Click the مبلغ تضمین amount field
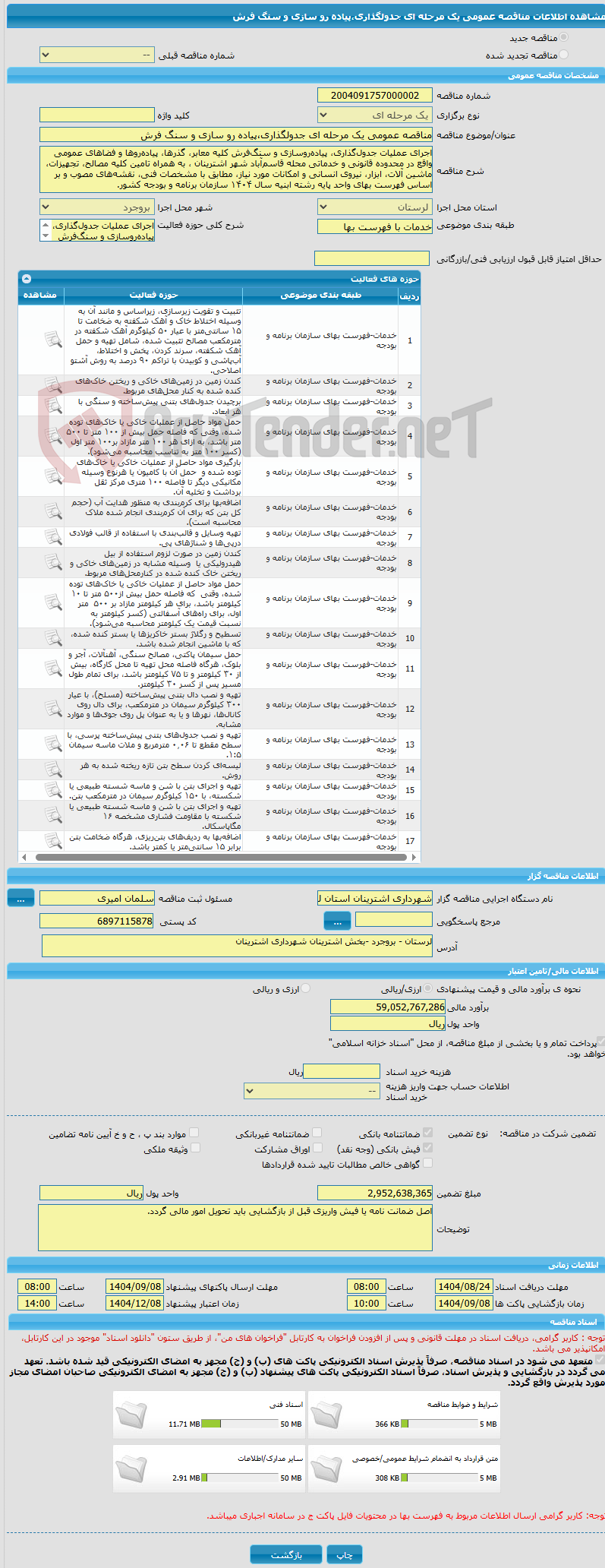This screenshot has width=605, height=1568. (x=375, y=1193)
